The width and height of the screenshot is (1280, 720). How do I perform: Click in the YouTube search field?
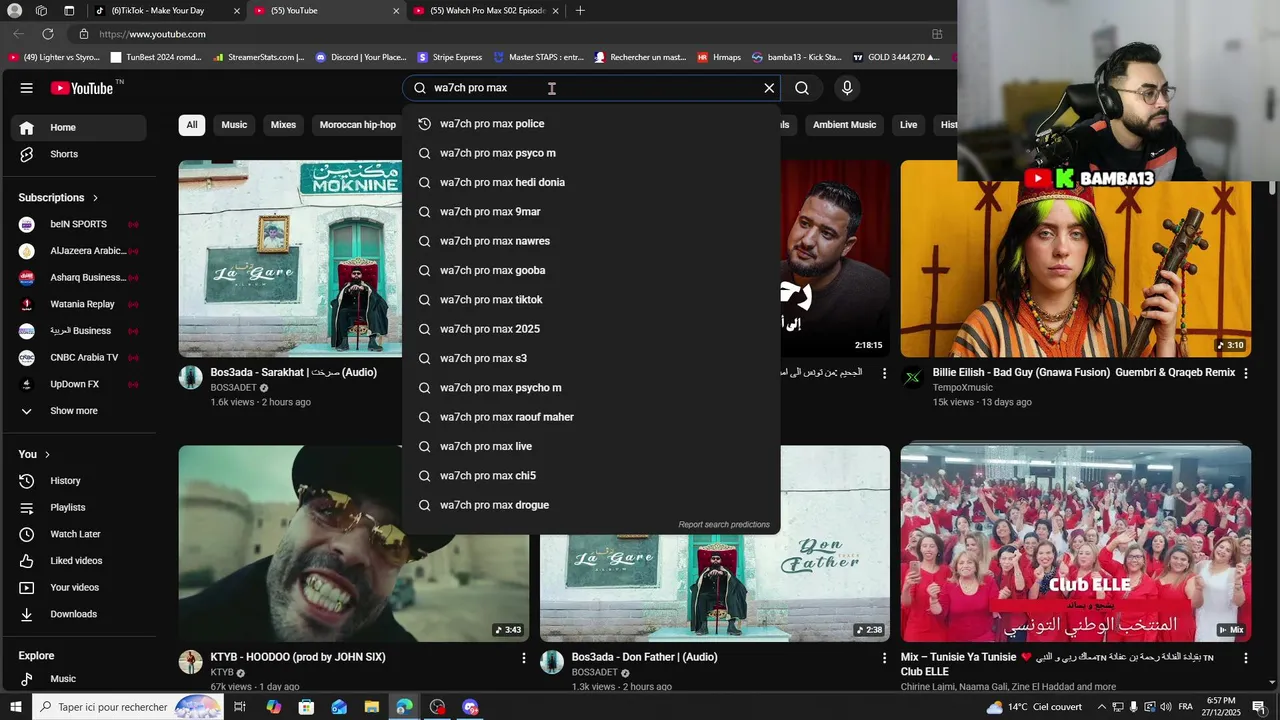(x=590, y=88)
